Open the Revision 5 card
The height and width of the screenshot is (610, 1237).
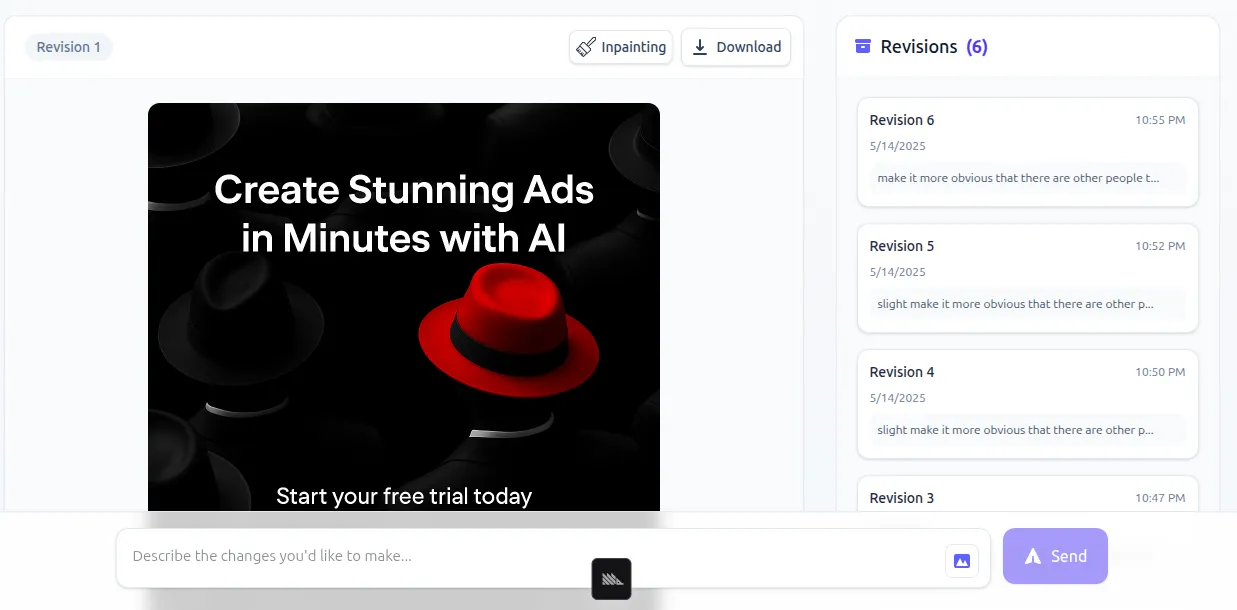[x=1027, y=278]
